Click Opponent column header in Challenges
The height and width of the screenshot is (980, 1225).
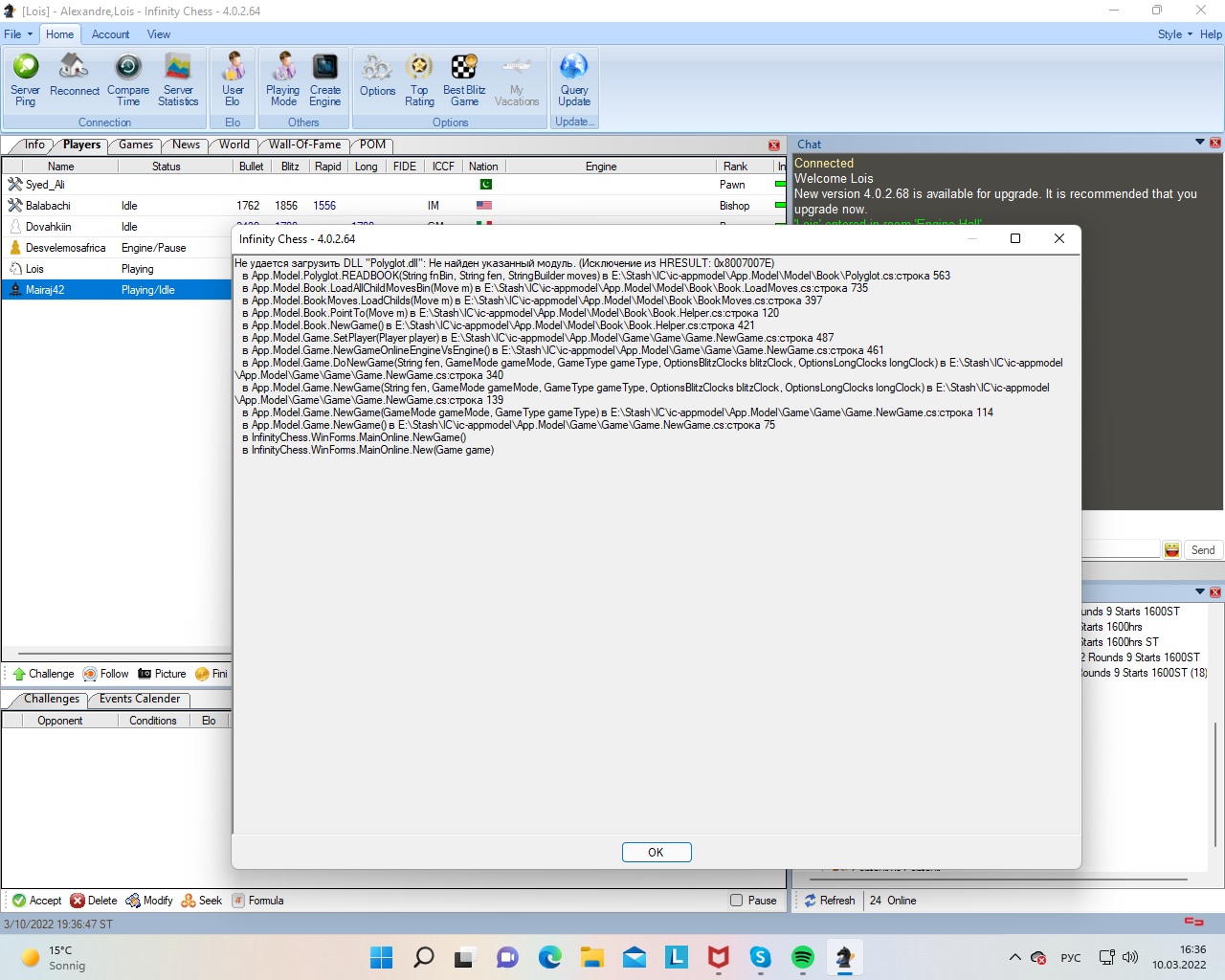click(x=59, y=721)
